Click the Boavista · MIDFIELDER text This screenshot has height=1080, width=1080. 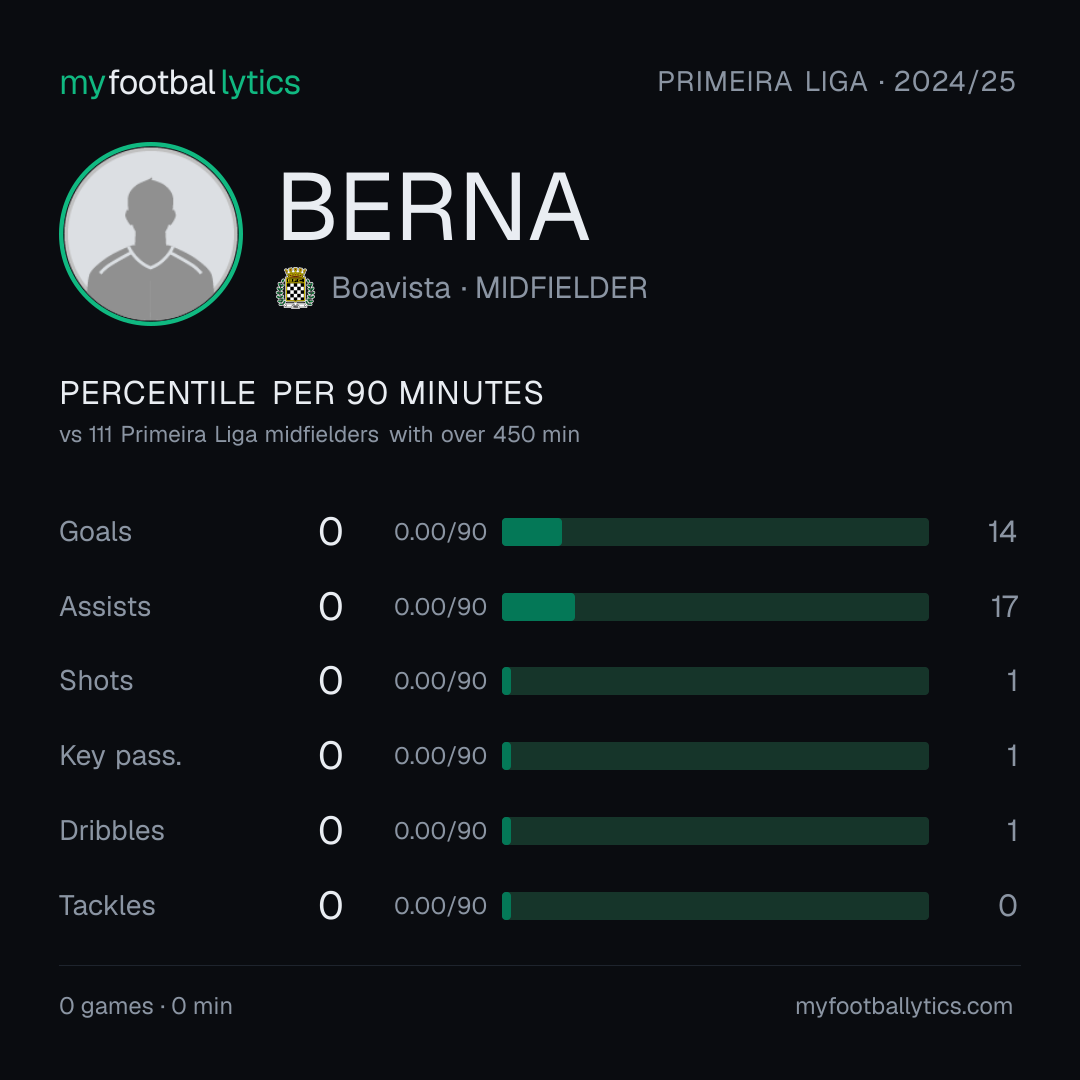[489, 288]
